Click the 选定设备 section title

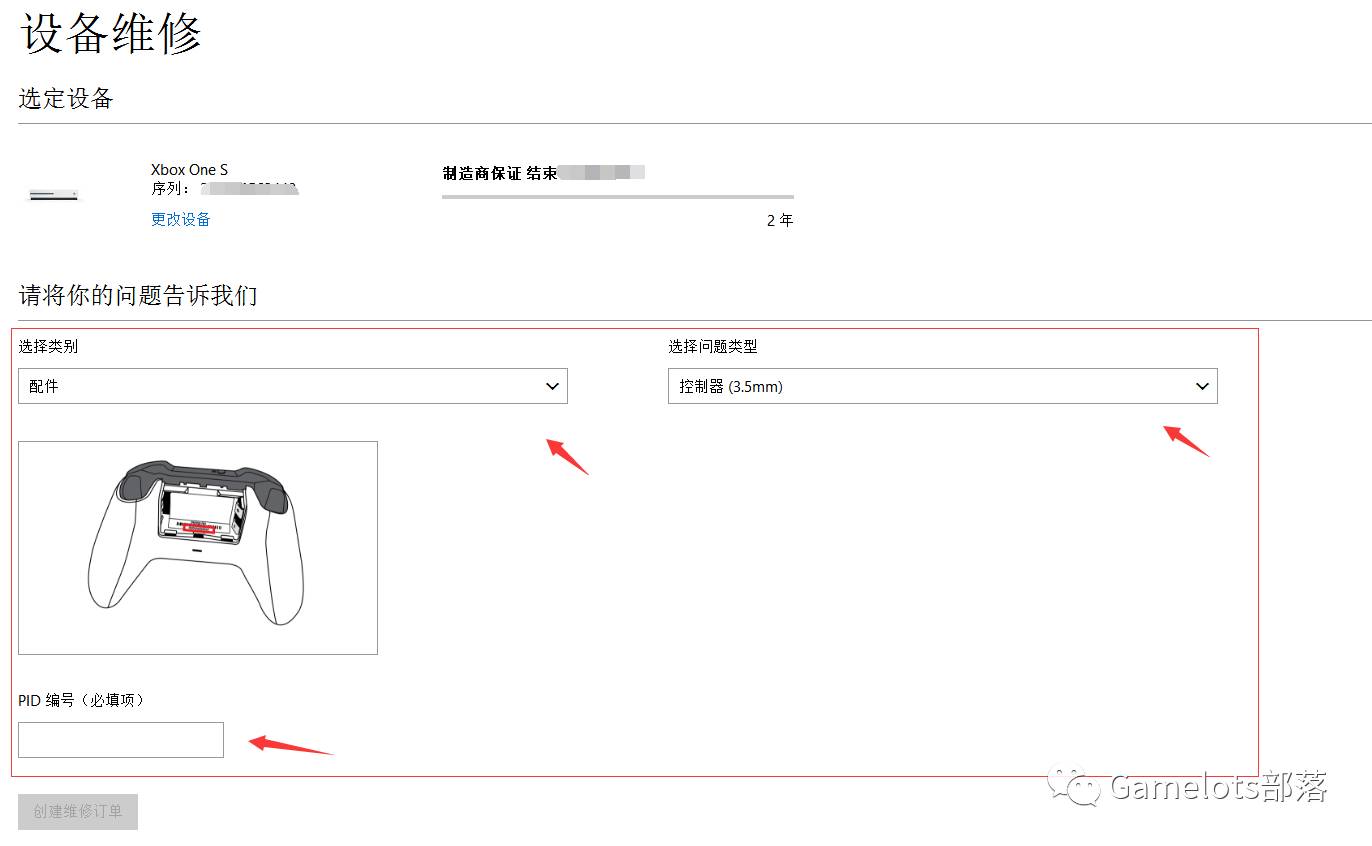65,98
